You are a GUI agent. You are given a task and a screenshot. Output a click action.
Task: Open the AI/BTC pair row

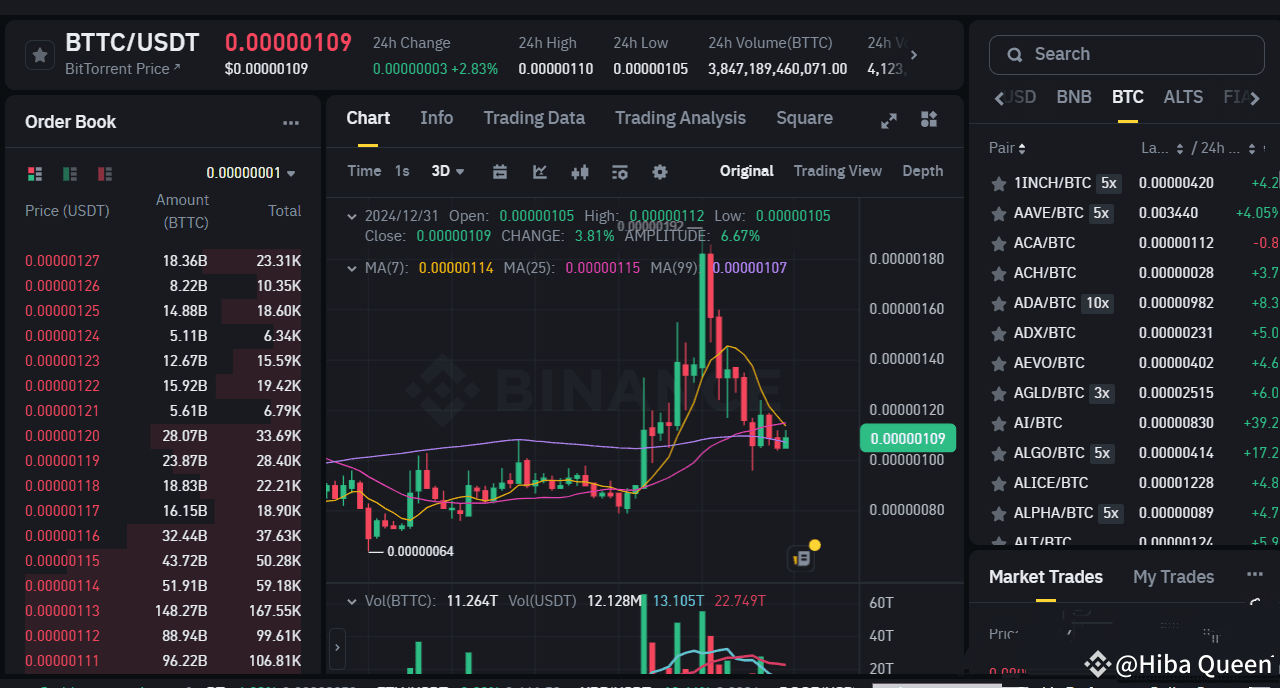coord(1125,424)
